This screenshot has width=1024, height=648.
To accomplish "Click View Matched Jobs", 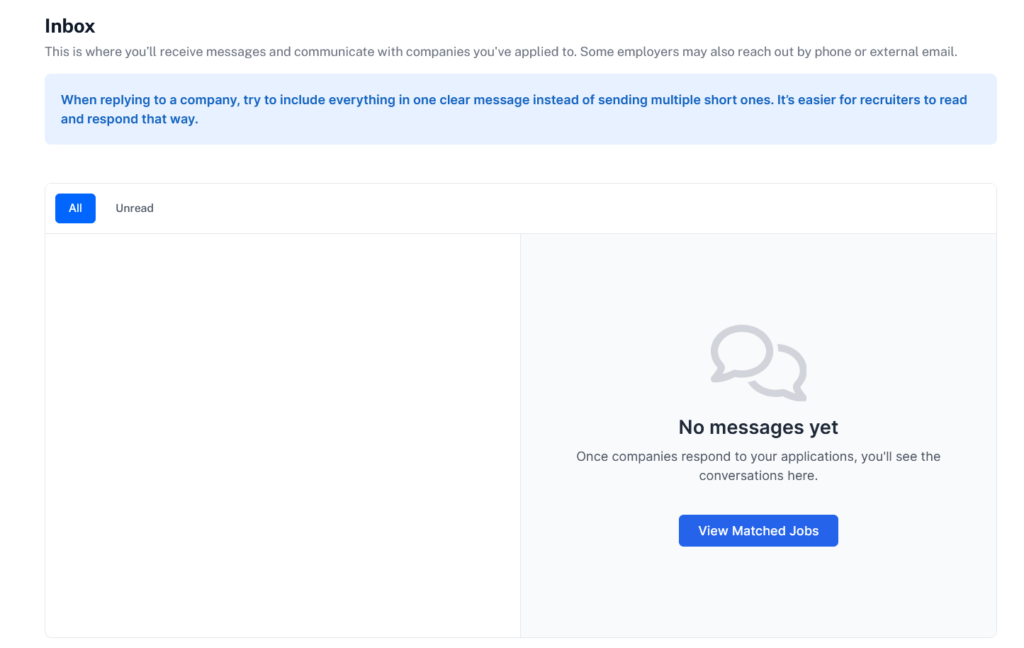I will click(x=757, y=530).
